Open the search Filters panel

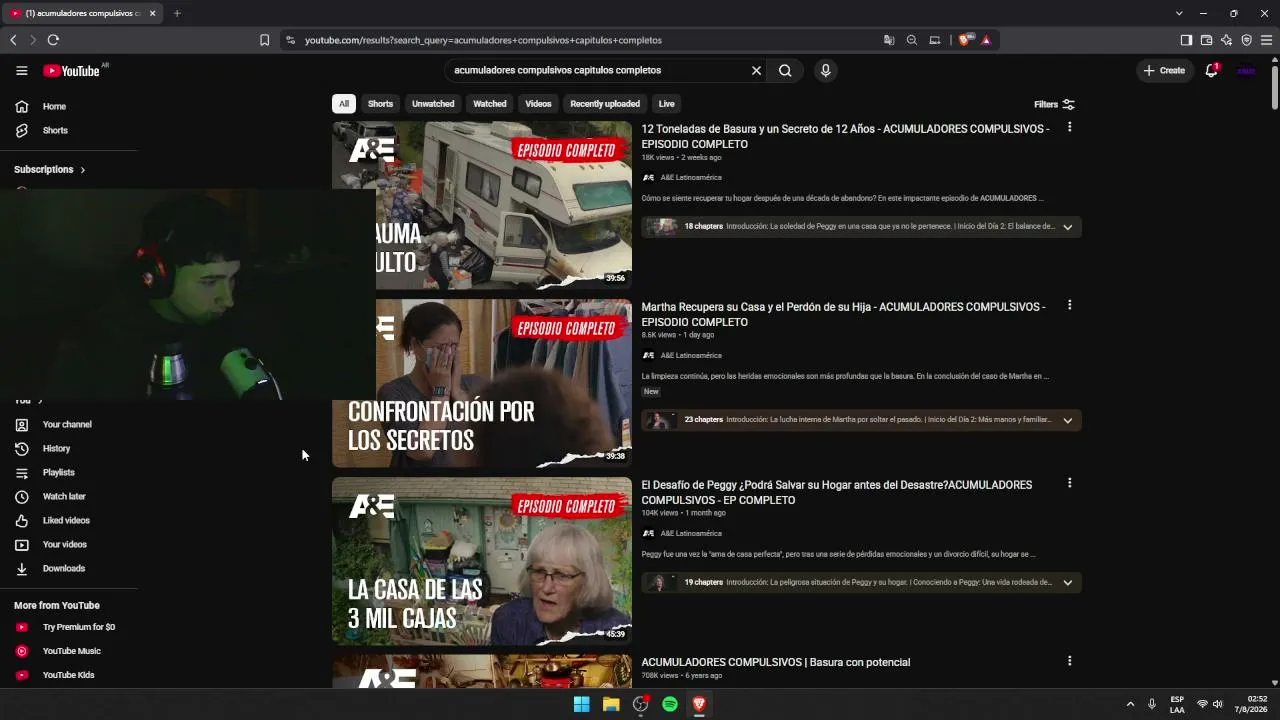tap(1054, 104)
